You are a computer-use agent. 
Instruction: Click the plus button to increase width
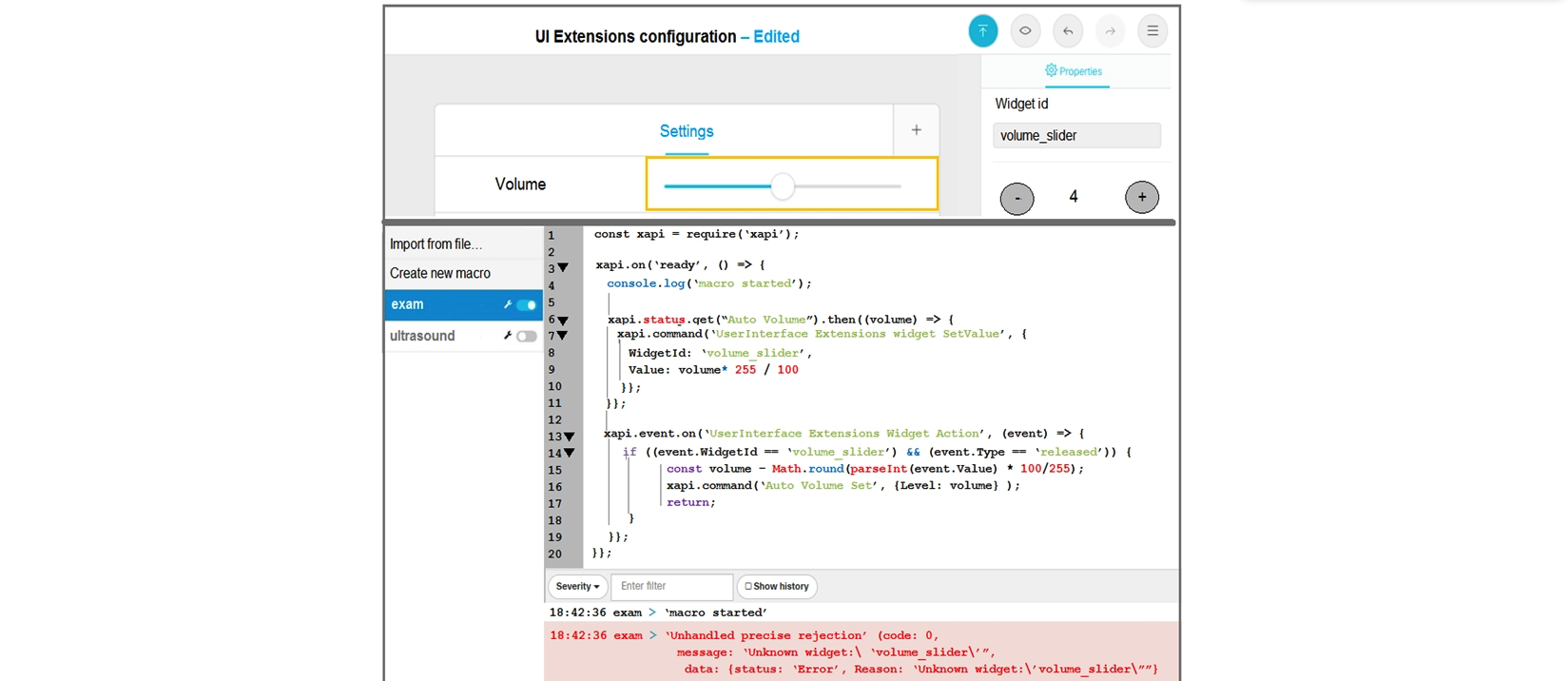[1142, 197]
